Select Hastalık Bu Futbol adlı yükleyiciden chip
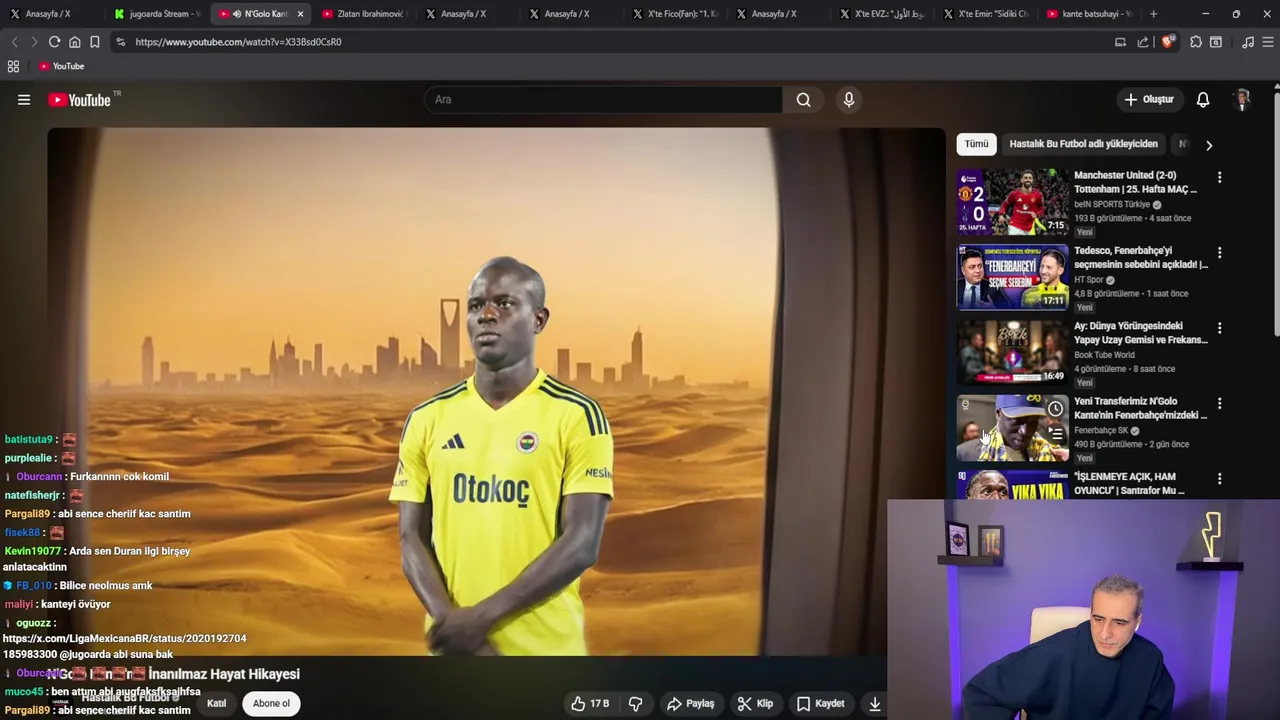The height and width of the screenshot is (720, 1280). pyautogui.click(x=1083, y=144)
